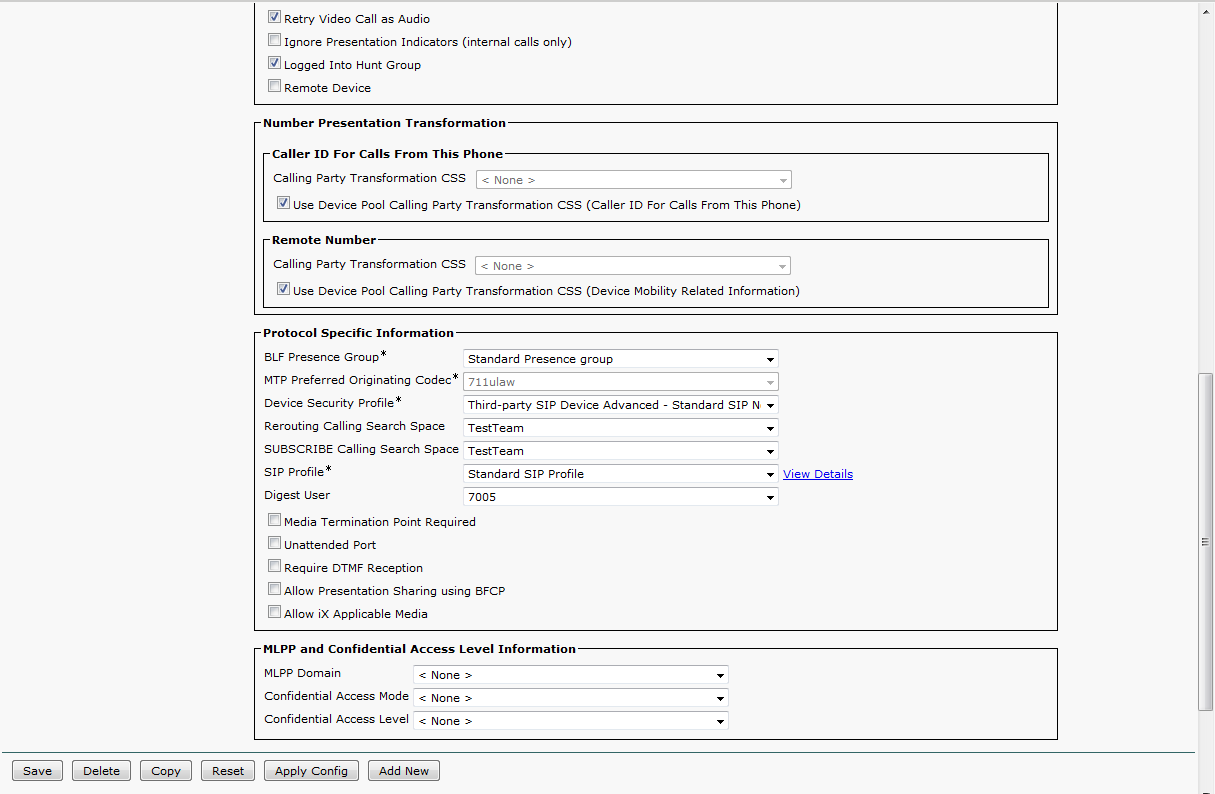1215x794 pixels.
Task: Allow Presentation Sharing using BFCP
Action: click(275, 590)
